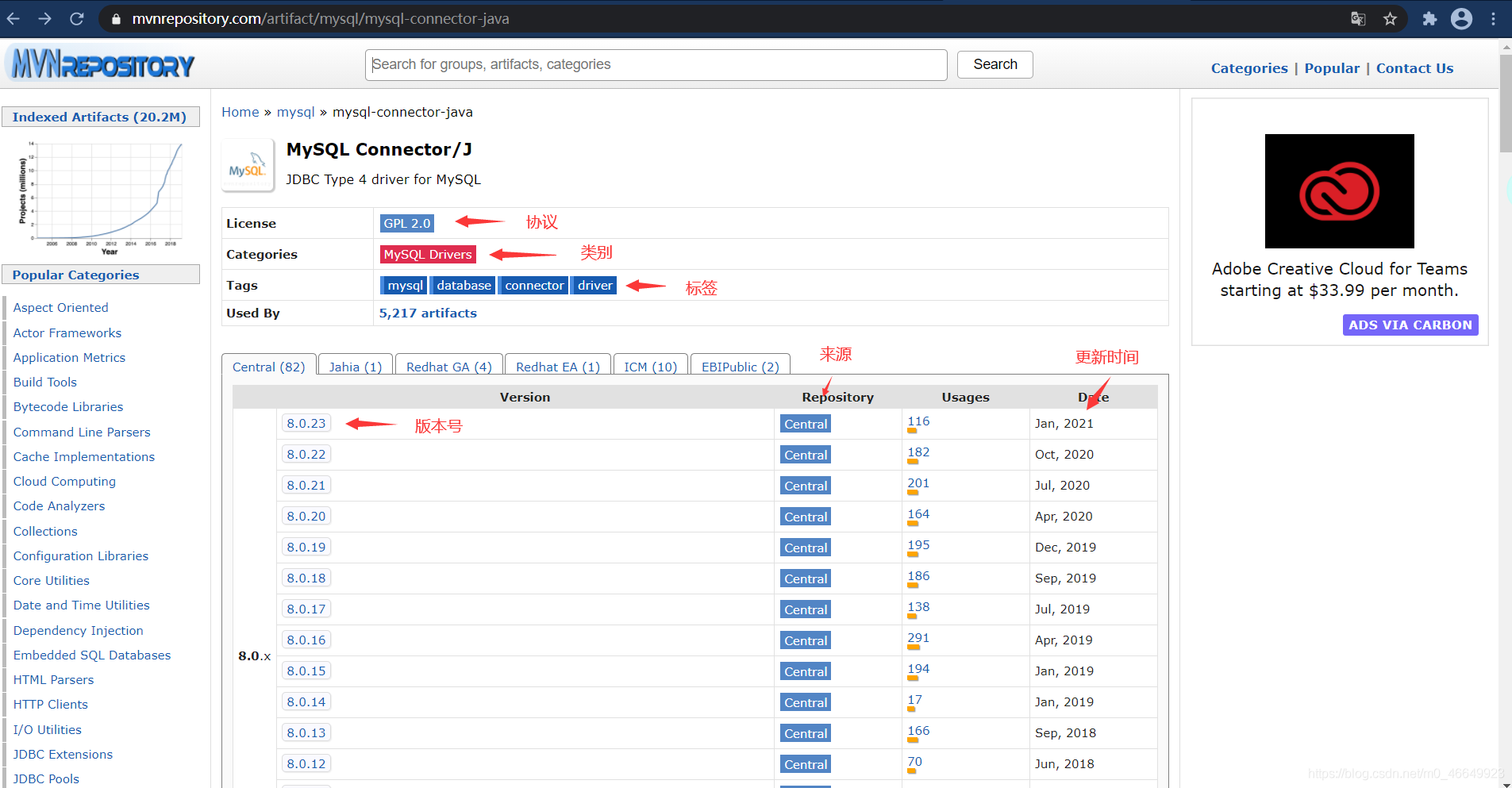Open JDBC Extensions category
The width and height of the screenshot is (1512, 788).
click(x=63, y=754)
